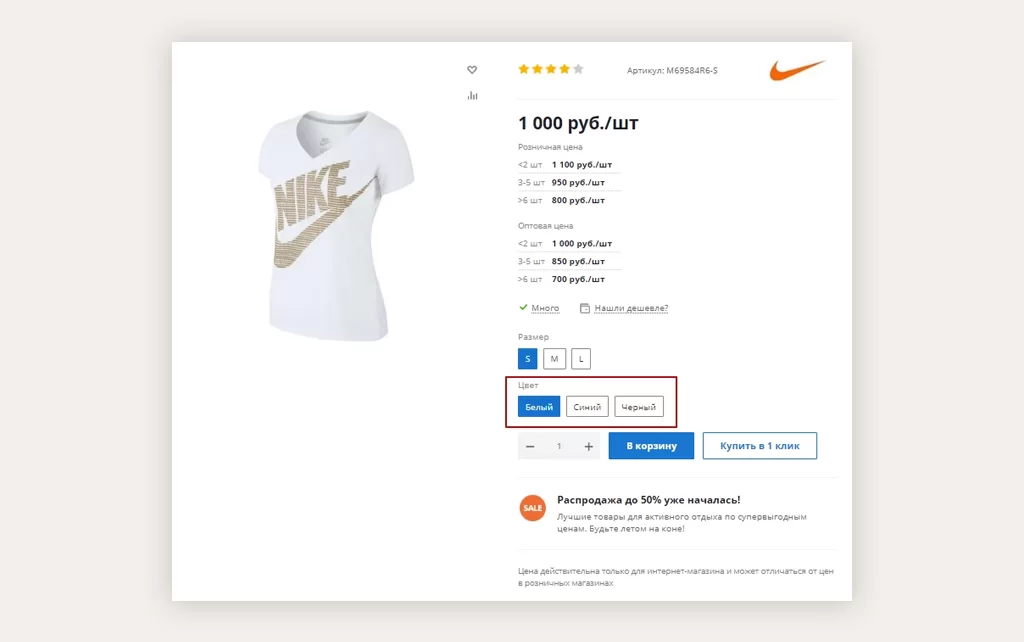
Task: Click the green availability checkmark icon
Action: pyautogui.click(x=523, y=308)
